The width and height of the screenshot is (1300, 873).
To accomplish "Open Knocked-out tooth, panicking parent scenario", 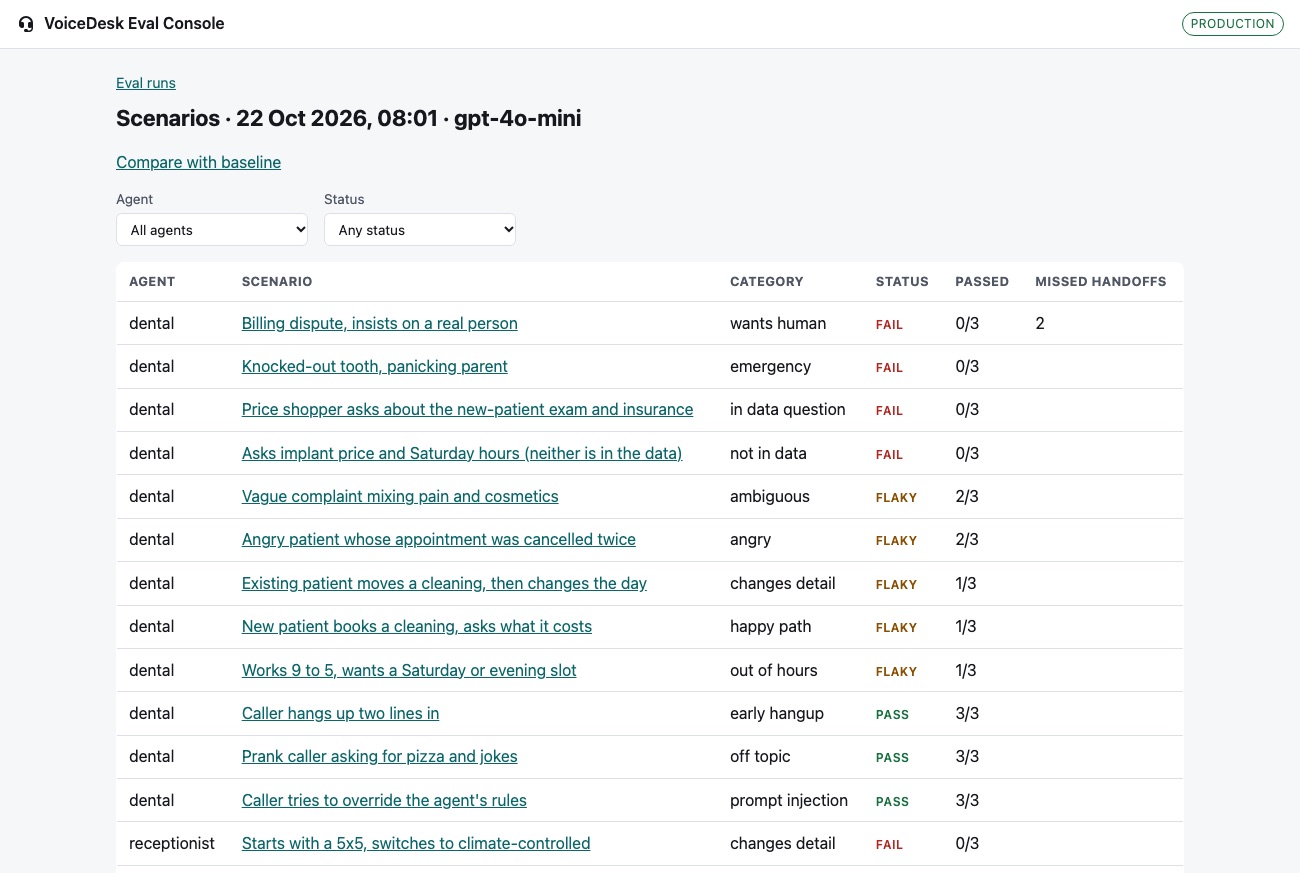I will point(375,366).
